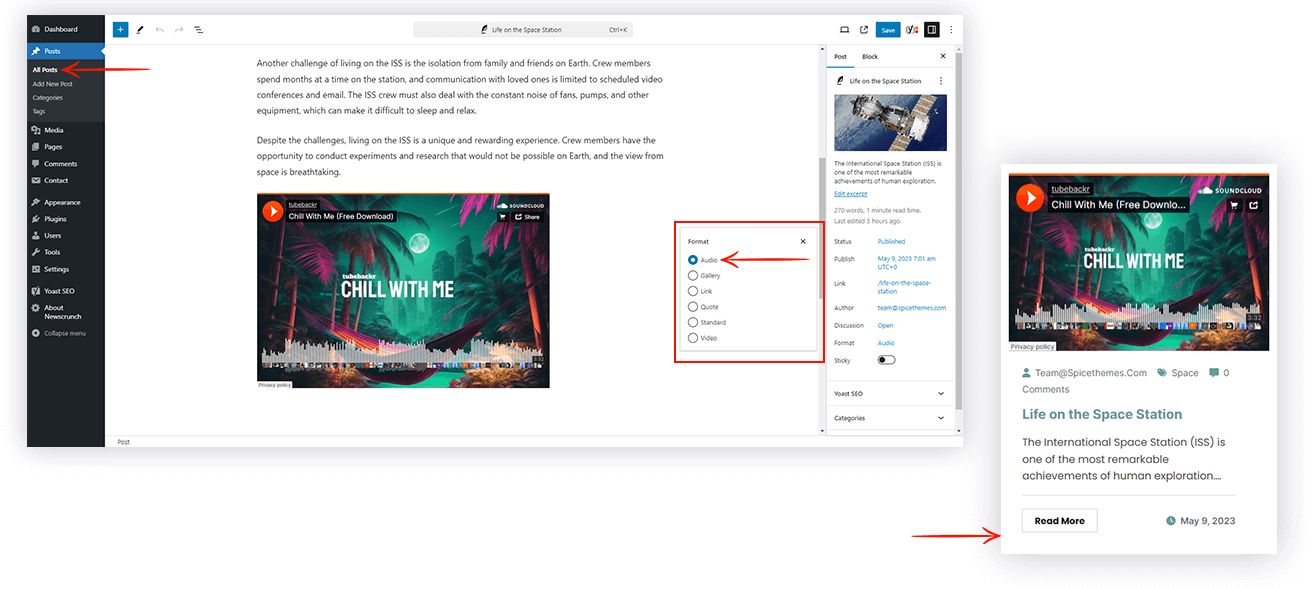Close the Format popover
The image size is (1313, 590).
[803, 241]
